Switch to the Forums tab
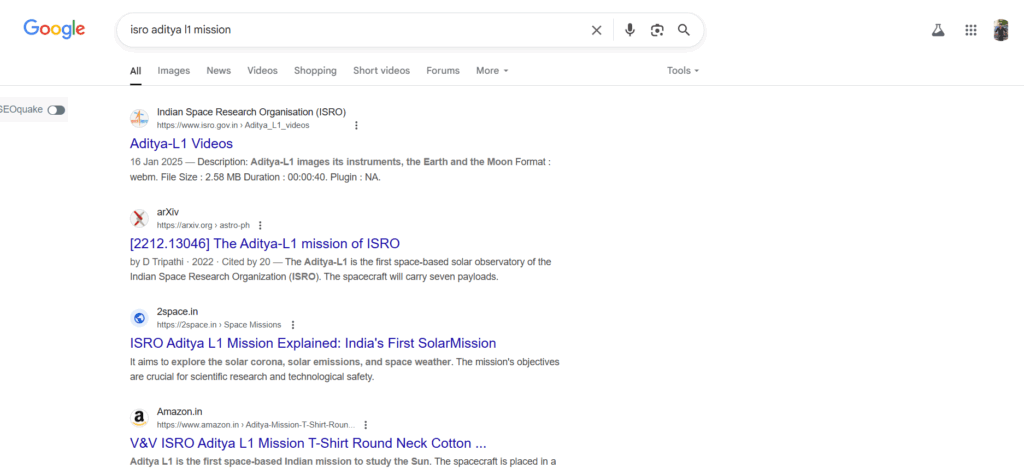This screenshot has width=1024, height=468. [443, 70]
